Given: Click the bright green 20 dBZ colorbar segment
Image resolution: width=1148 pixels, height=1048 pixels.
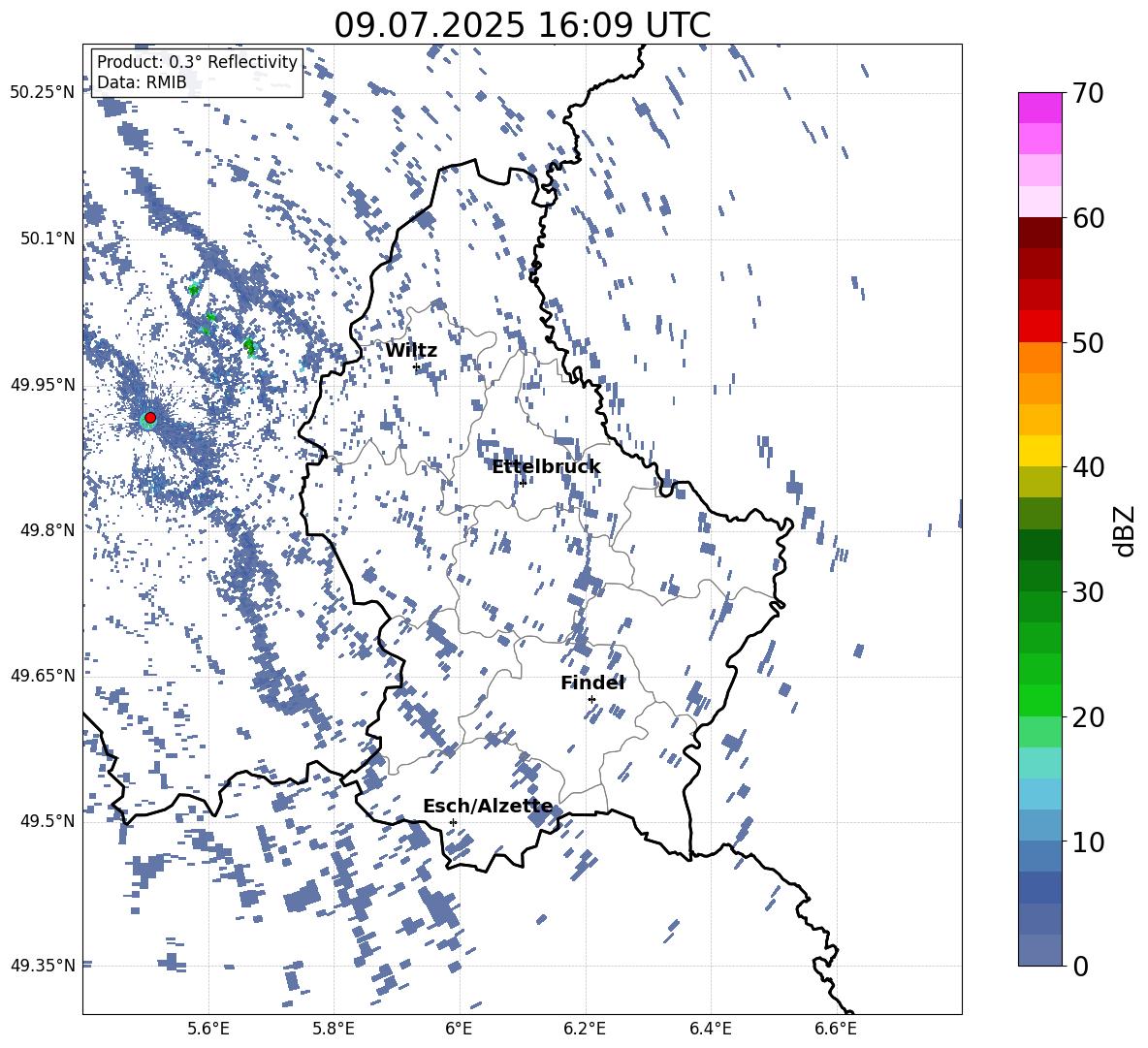Looking at the screenshot, I should (x=1039, y=700).
